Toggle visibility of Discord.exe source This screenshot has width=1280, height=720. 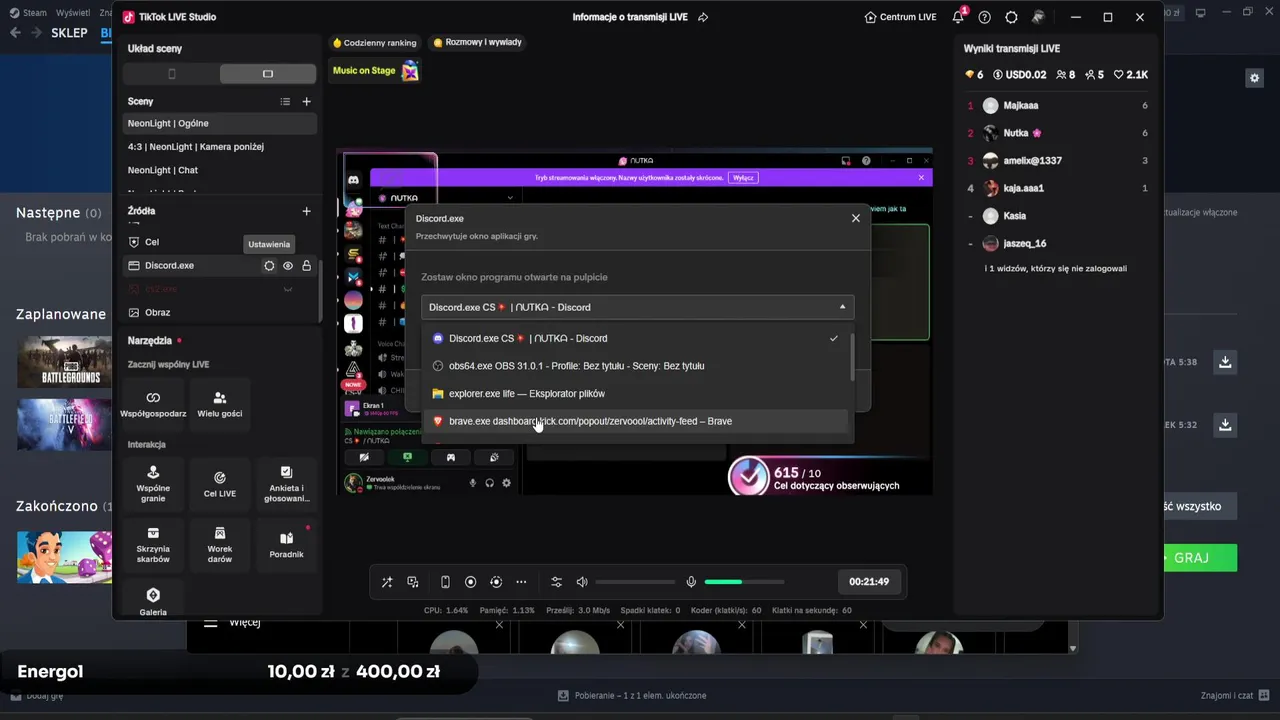(x=288, y=266)
